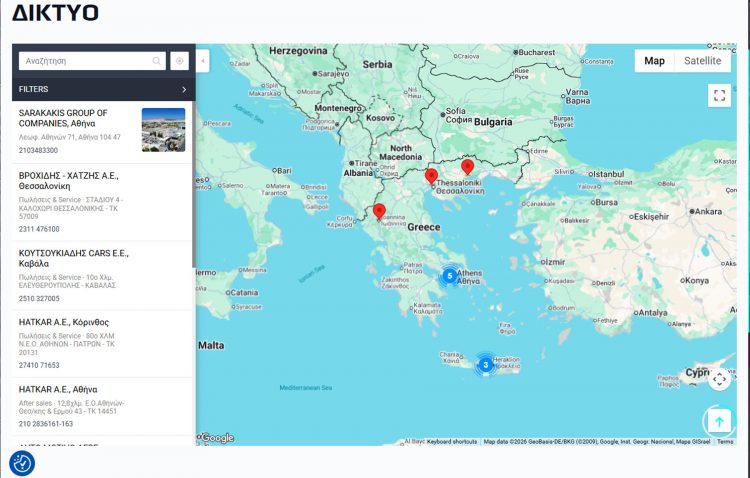
Task: Toggle fullscreen map view
Action: 719,95
